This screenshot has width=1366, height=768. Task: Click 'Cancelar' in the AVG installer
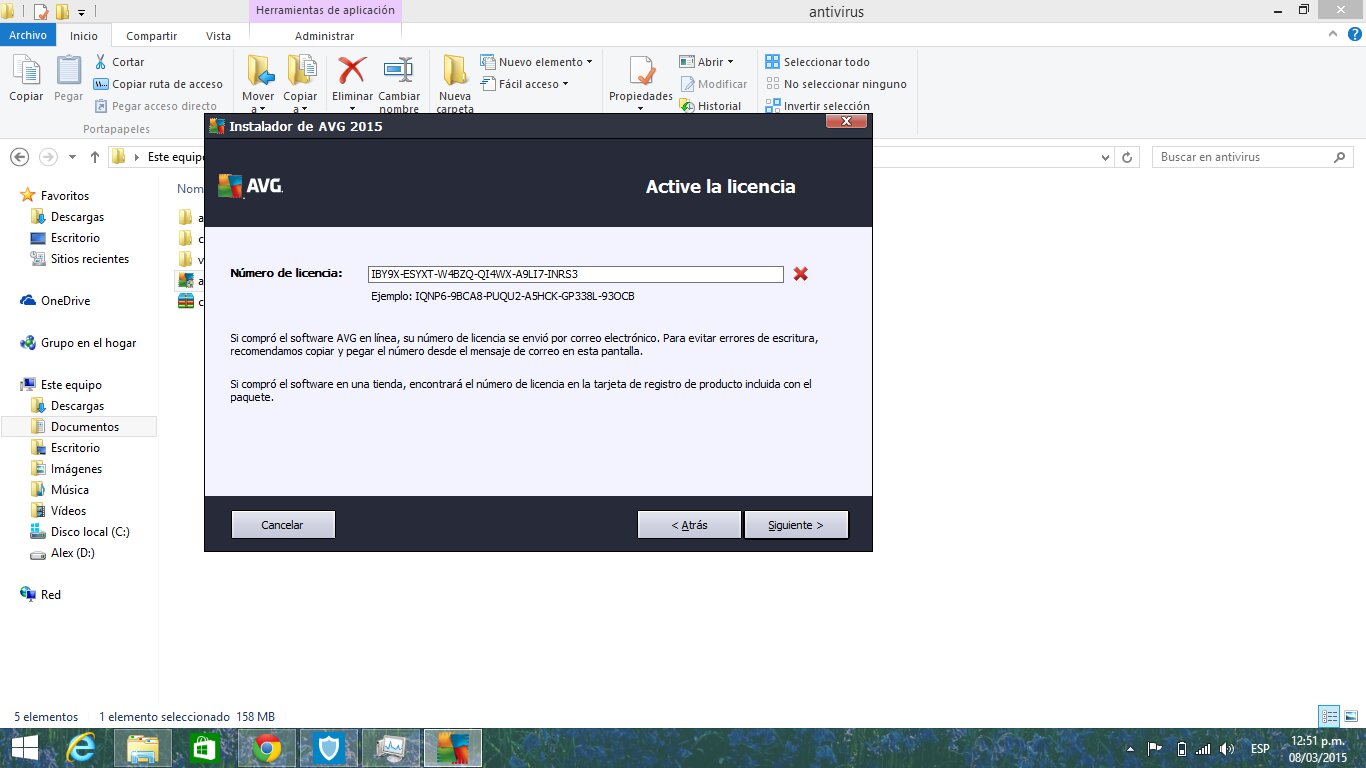click(283, 523)
